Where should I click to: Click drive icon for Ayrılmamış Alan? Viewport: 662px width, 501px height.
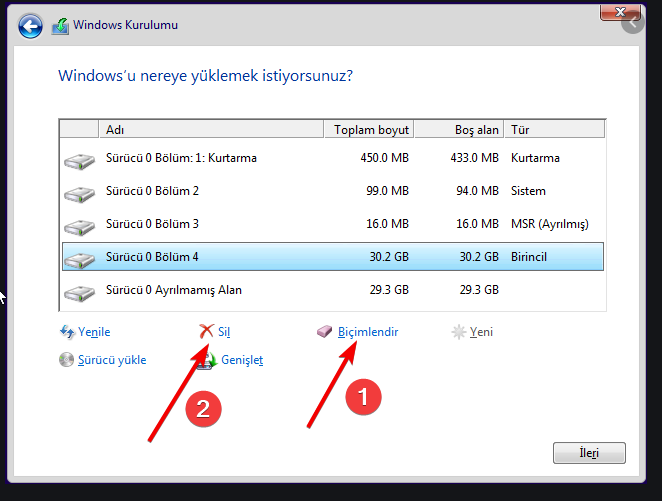(79, 293)
